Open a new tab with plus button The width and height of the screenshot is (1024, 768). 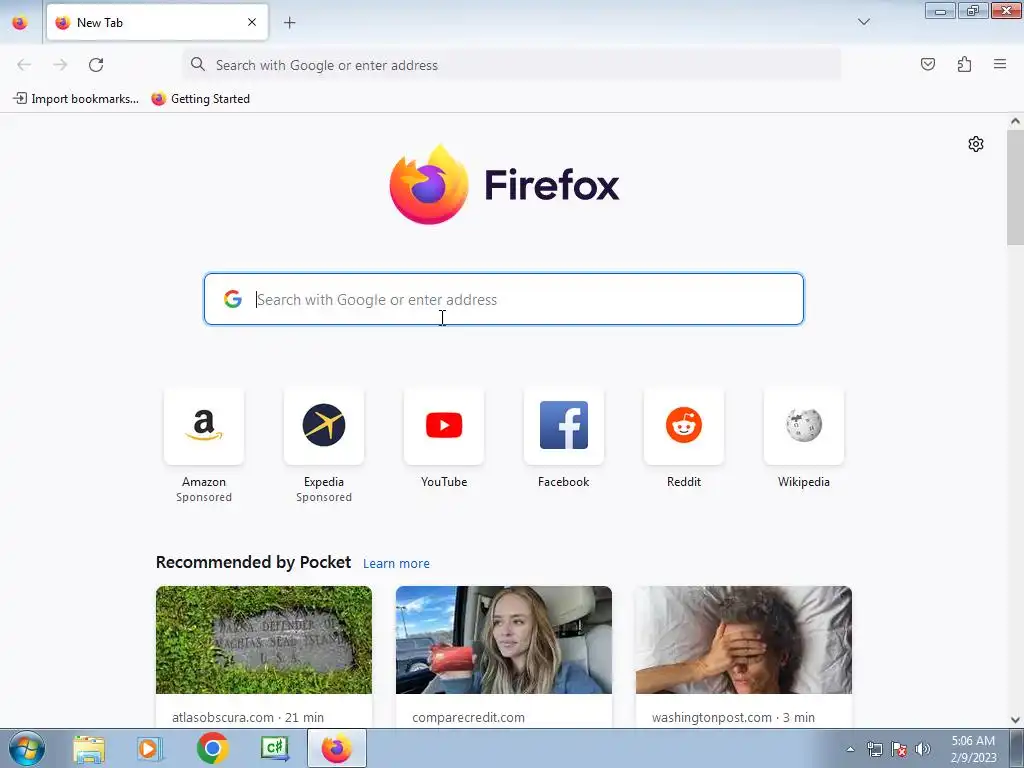[290, 23]
